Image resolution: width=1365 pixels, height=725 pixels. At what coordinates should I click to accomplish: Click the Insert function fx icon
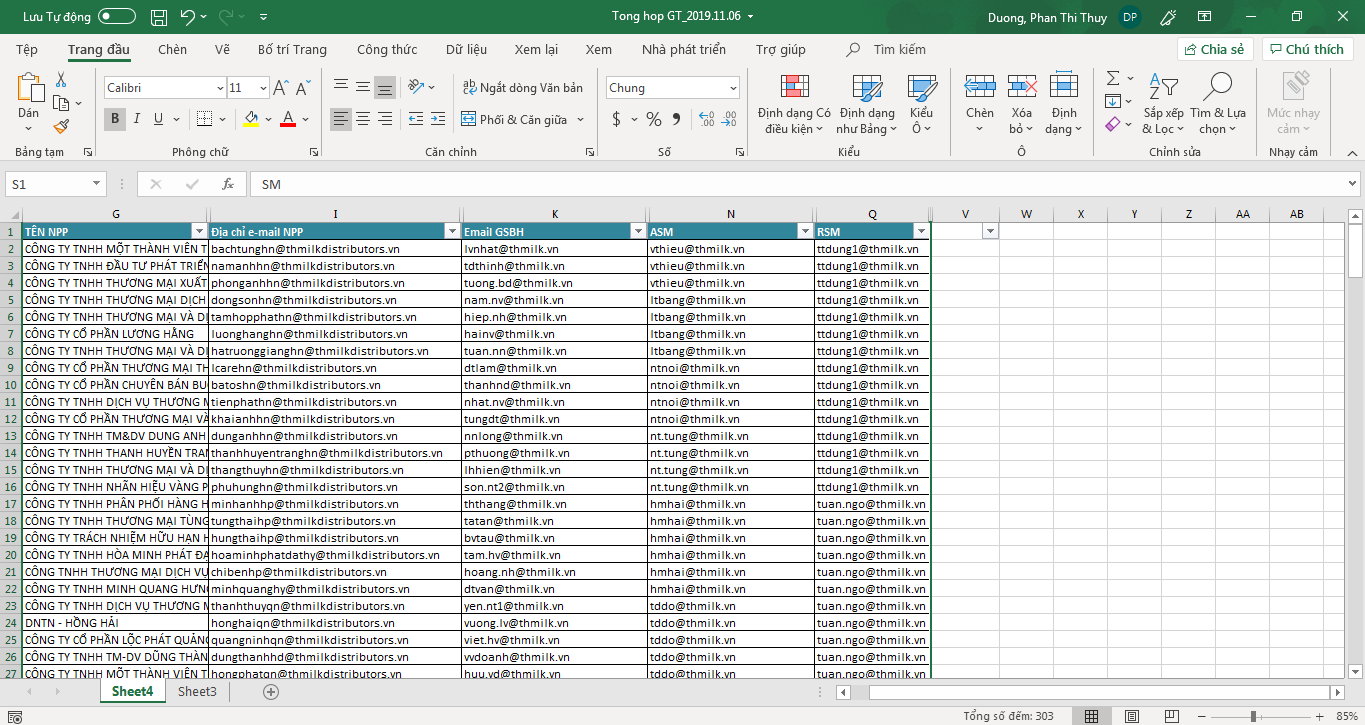pyautogui.click(x=227, y=184)
